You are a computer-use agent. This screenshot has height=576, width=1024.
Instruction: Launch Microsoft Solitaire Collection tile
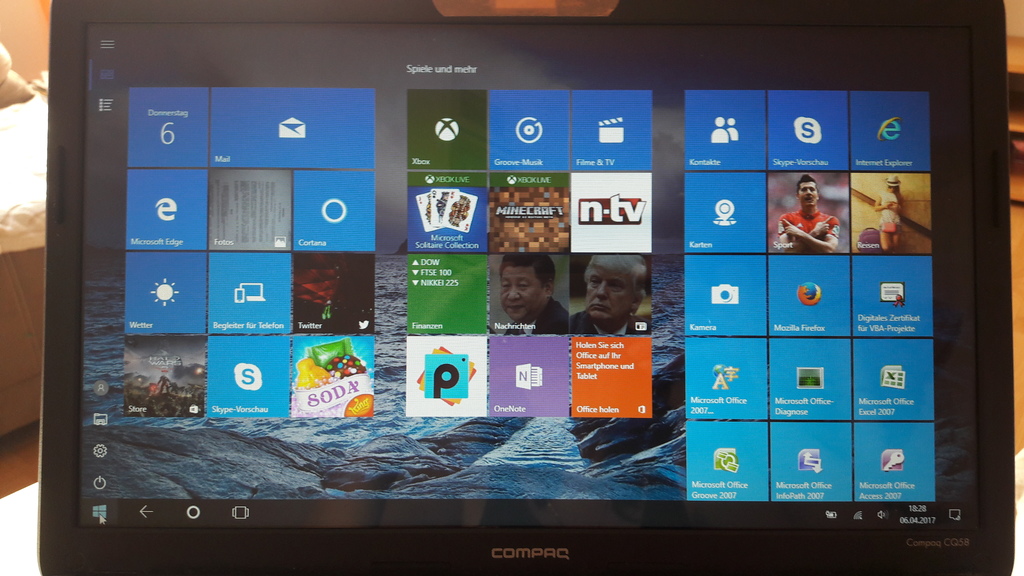click(x=447, y=212)
